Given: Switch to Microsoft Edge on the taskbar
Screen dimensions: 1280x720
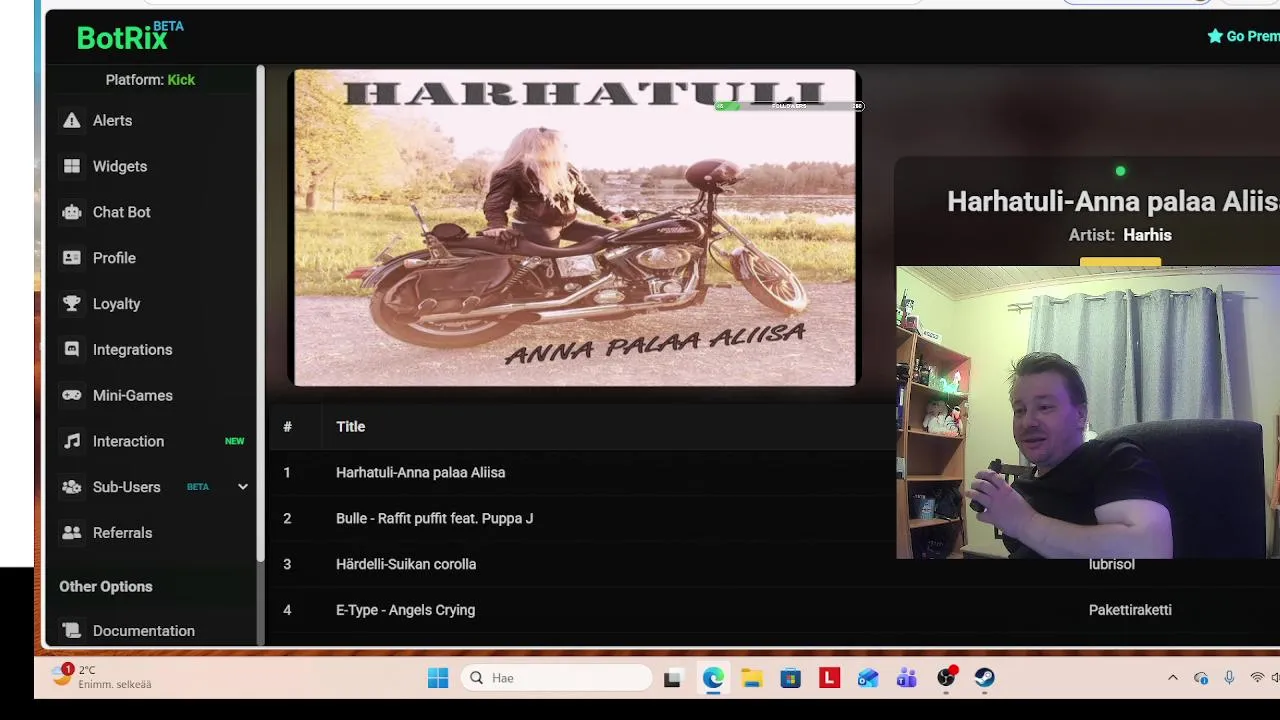Looking at the screenshot, I should (713, 678).
